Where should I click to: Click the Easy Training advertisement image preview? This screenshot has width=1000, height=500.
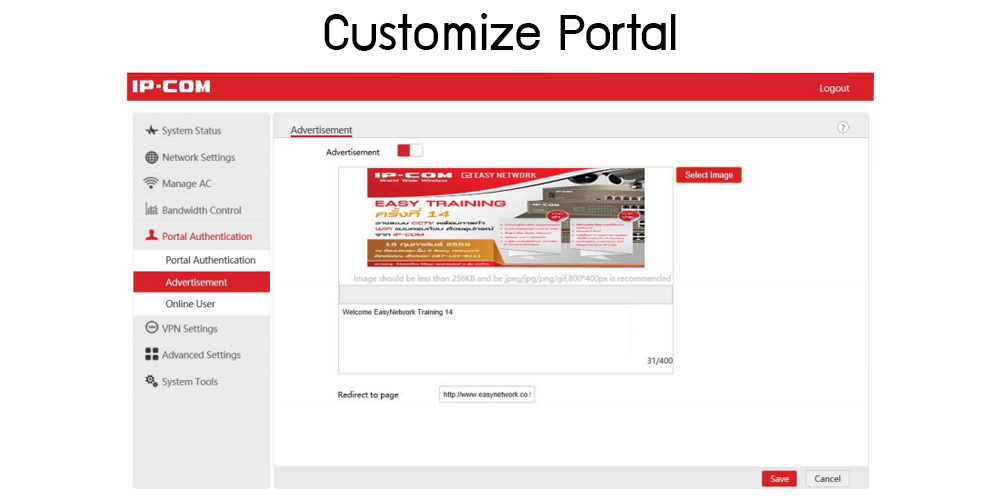pos(506,217)
